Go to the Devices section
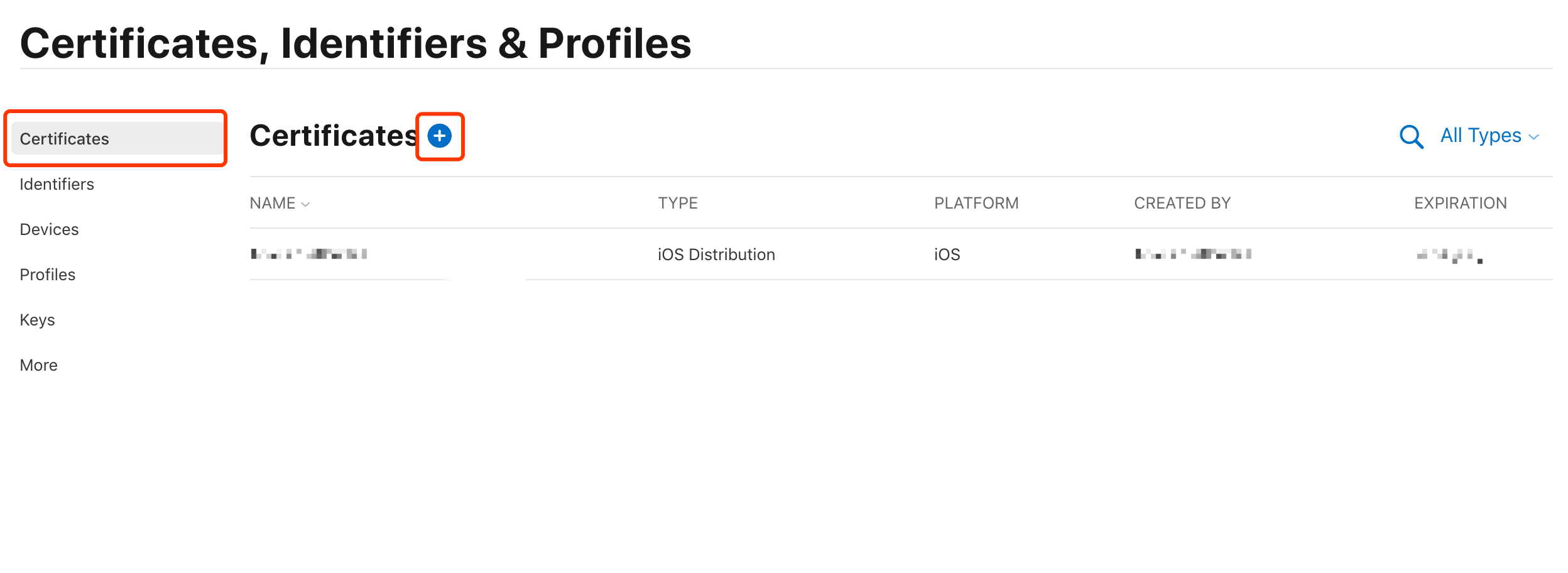The image size is (1568, 573). click(50, 229)
